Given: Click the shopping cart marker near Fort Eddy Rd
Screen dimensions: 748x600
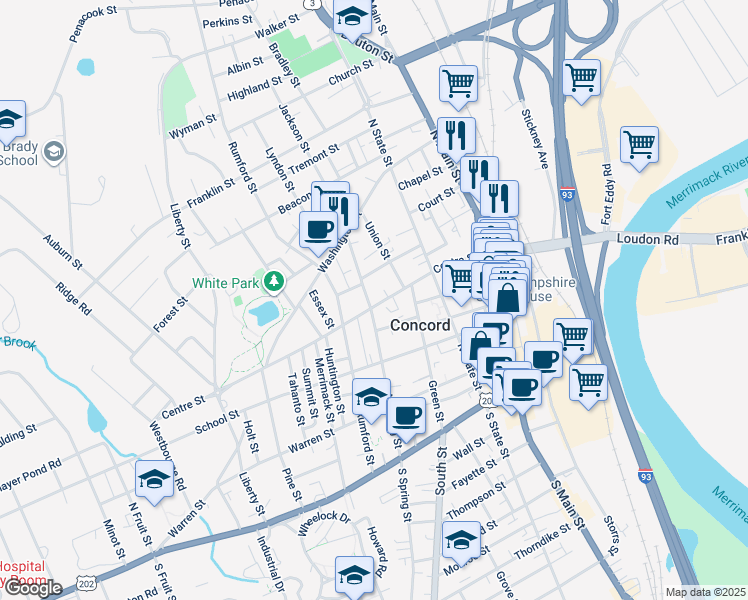Looking at the screenshot, I should pyautogui.click(x=582, y=79).
